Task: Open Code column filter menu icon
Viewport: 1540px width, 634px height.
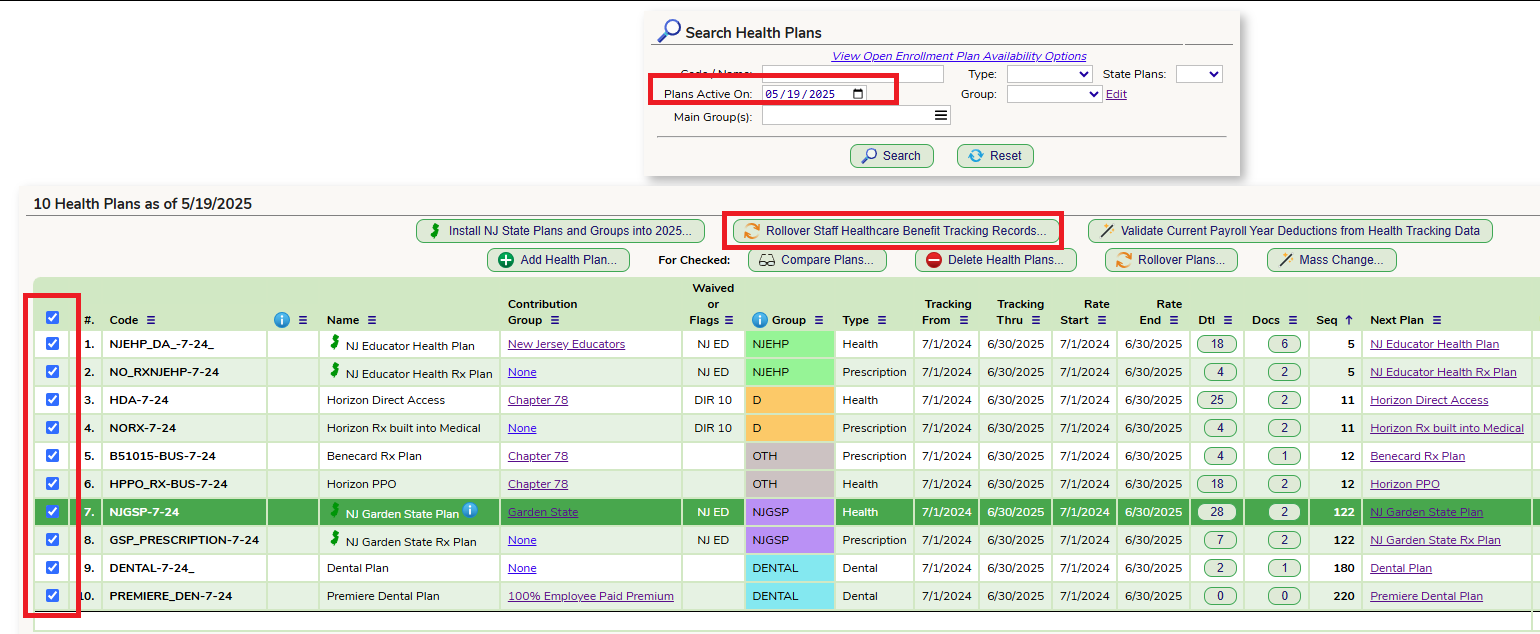Action: coord(151,320)
